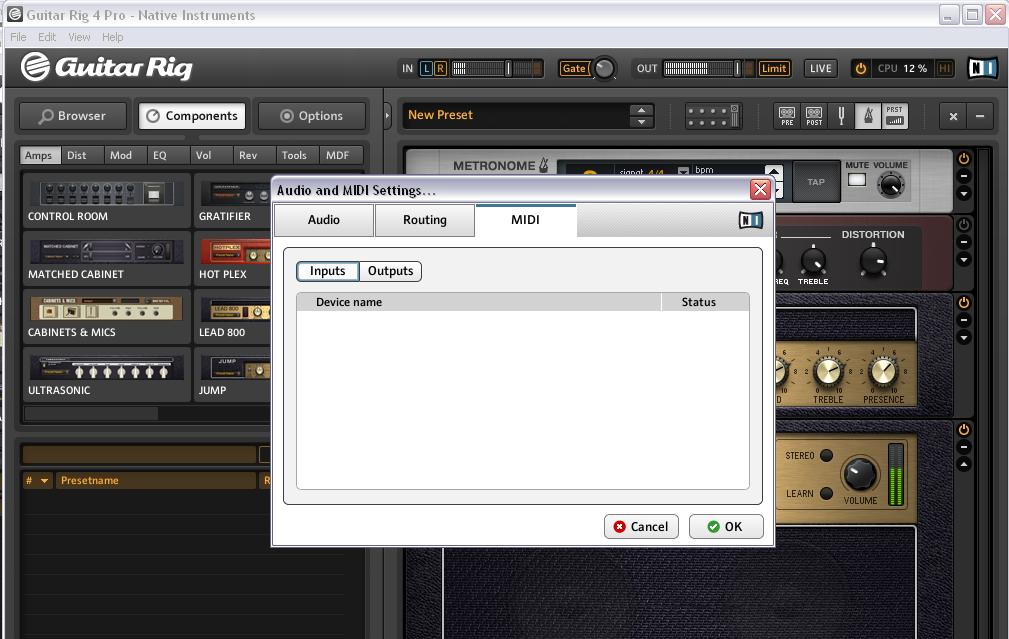Click the audio engine power icon
1009x639 pixels.
click(860, 68)
